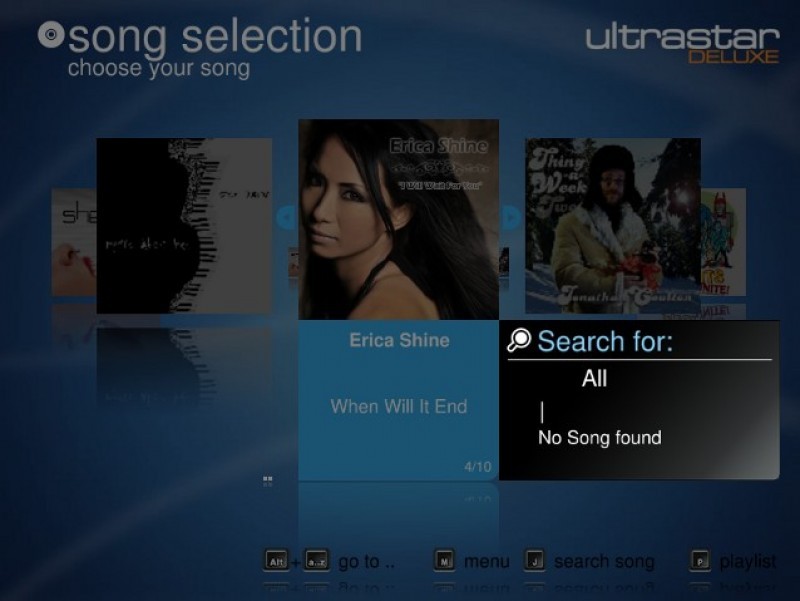
Task: Select the Jonathan Coulton Thing a Week cover
Action: pos(613,226)
